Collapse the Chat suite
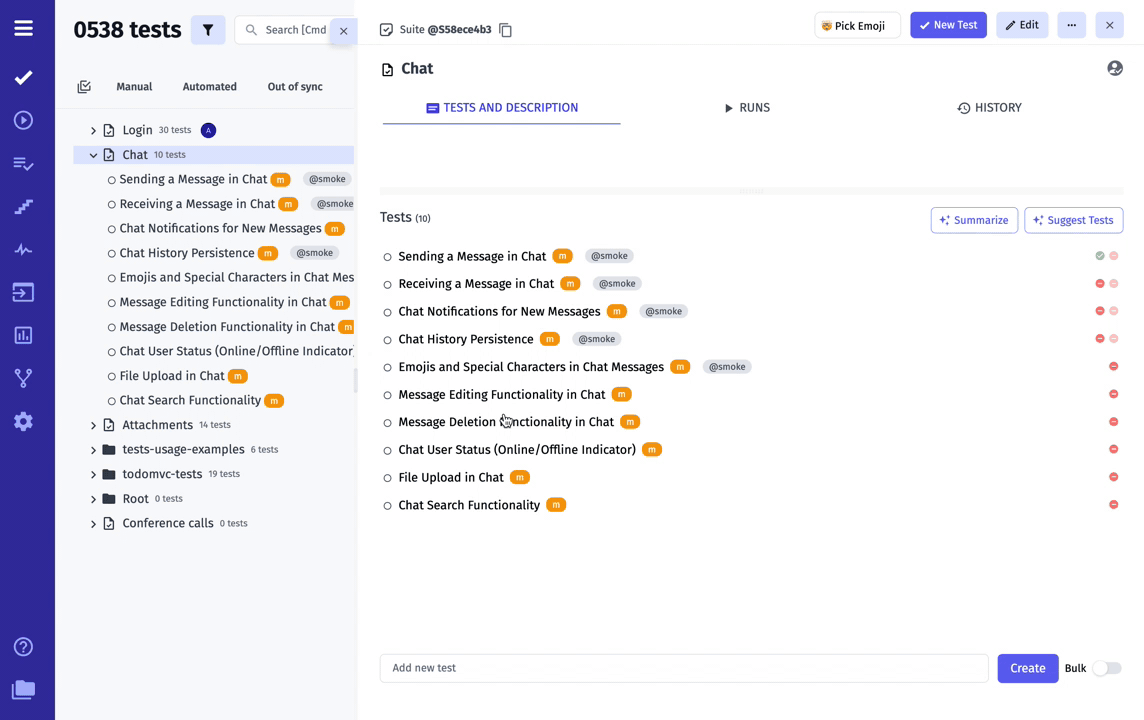Viewport: 1144px width, 720px height. coord(93,155)
